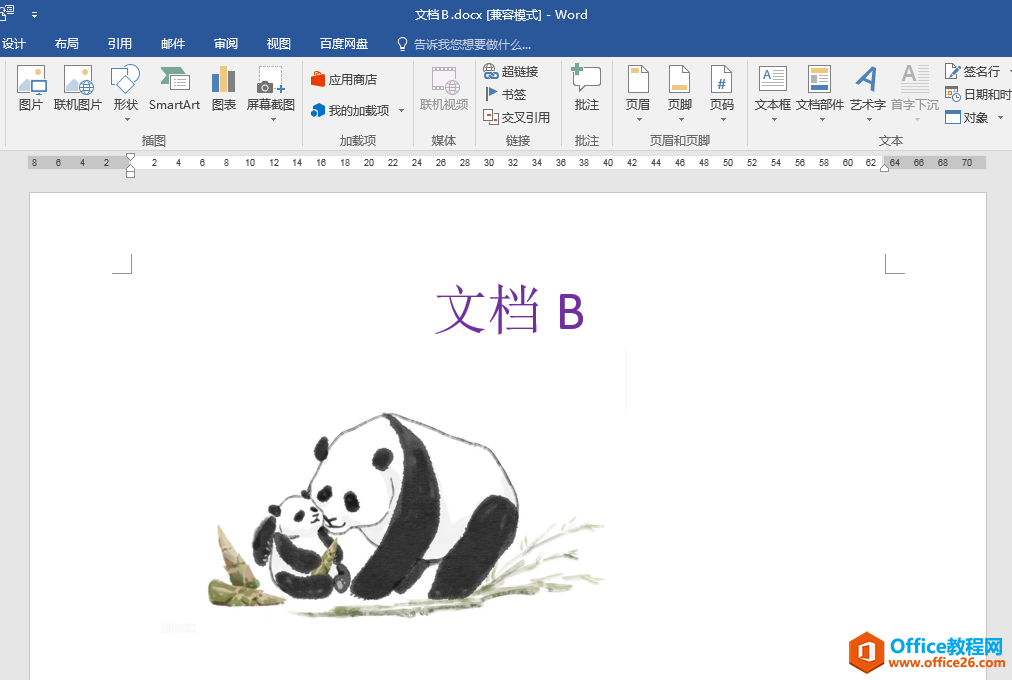Open the 页码 page number dropdown
1012x680 pixels.
point(722,119)
